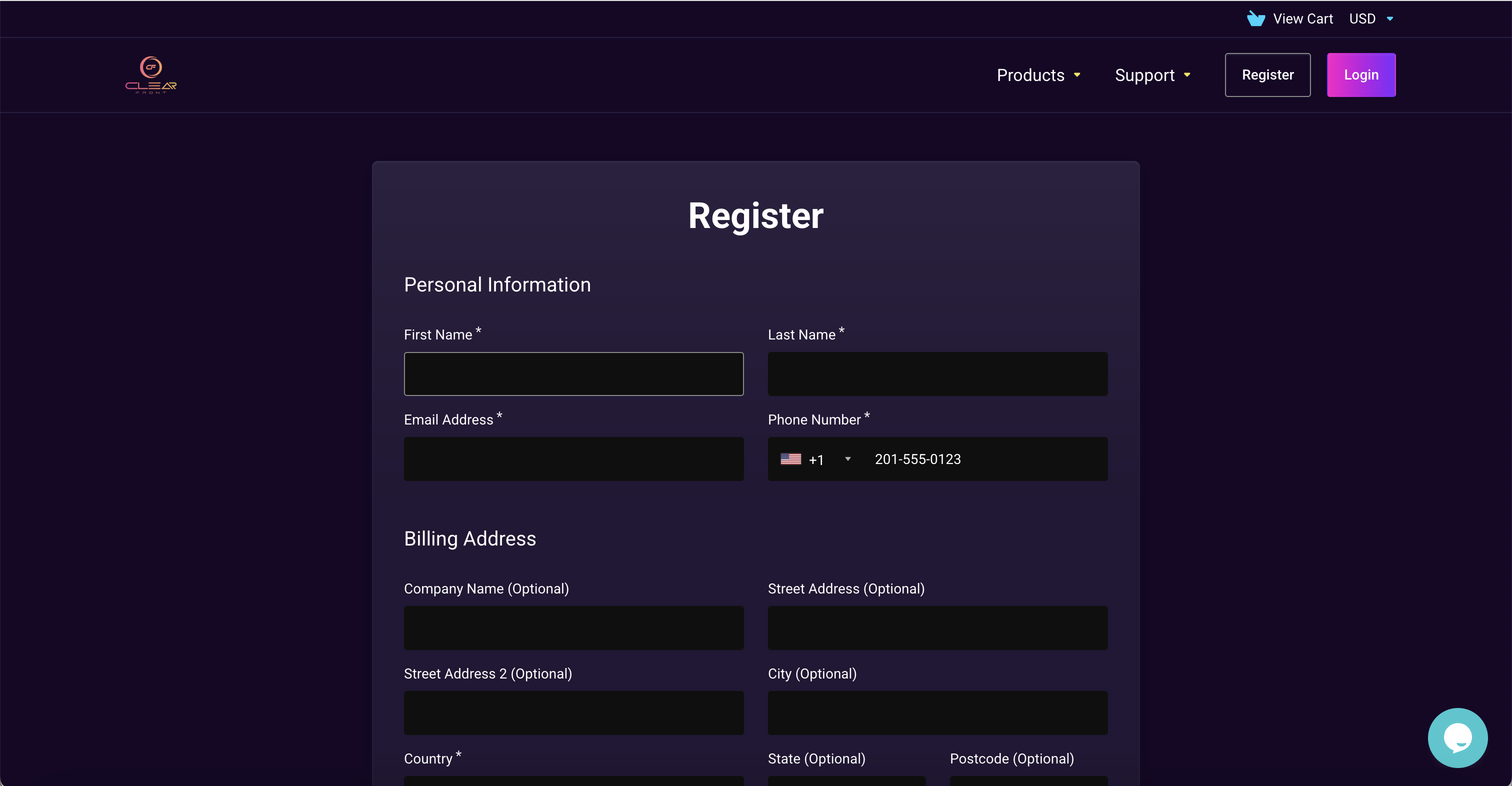
Task: Click the Login button
Action: tap(1360, 75)
